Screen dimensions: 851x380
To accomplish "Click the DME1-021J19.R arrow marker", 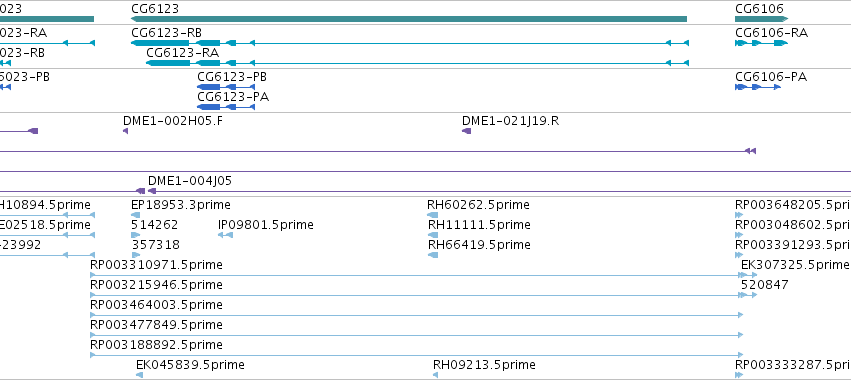I will point(466,131).
